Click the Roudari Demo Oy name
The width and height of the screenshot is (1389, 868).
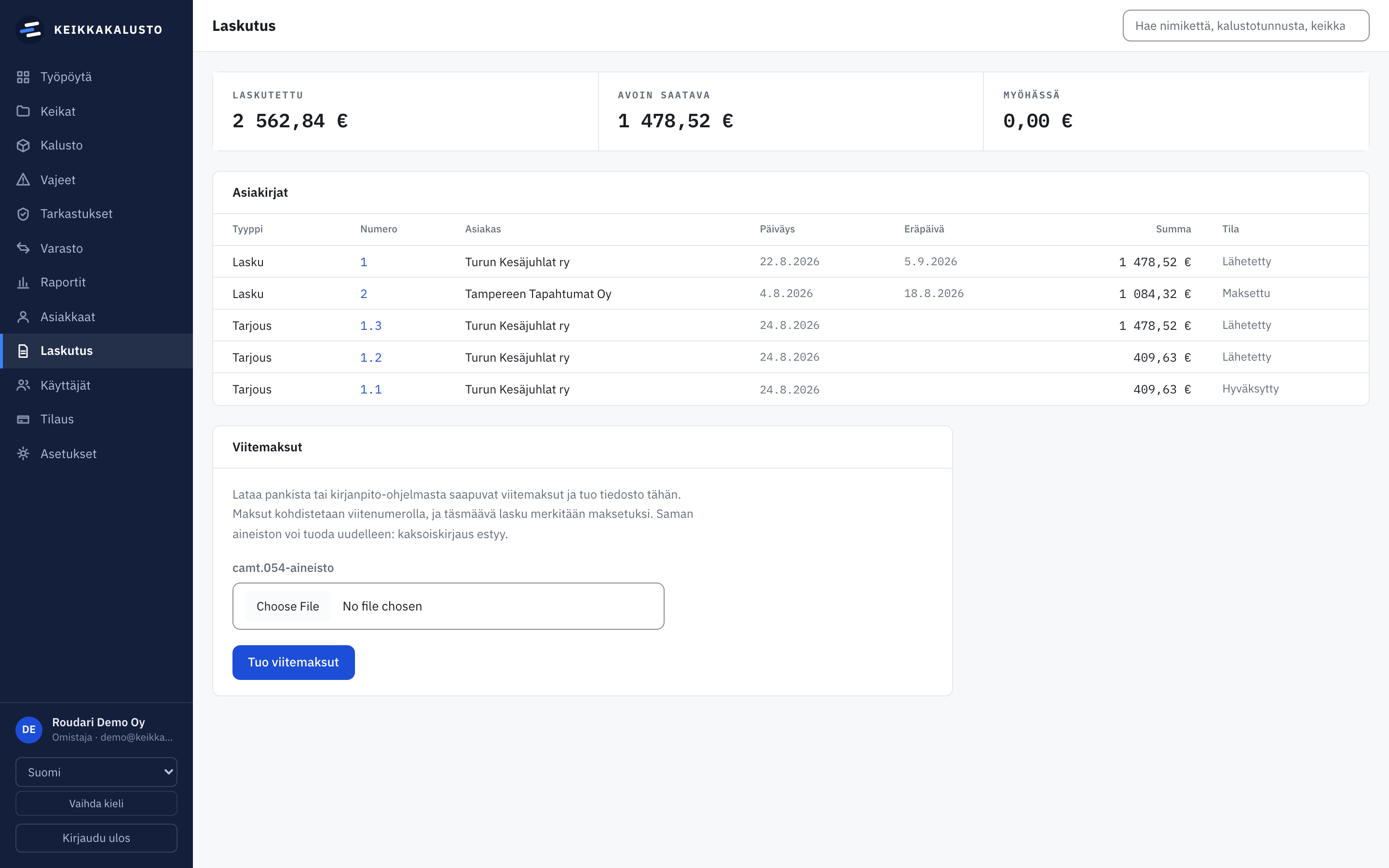tap(99, 722)
